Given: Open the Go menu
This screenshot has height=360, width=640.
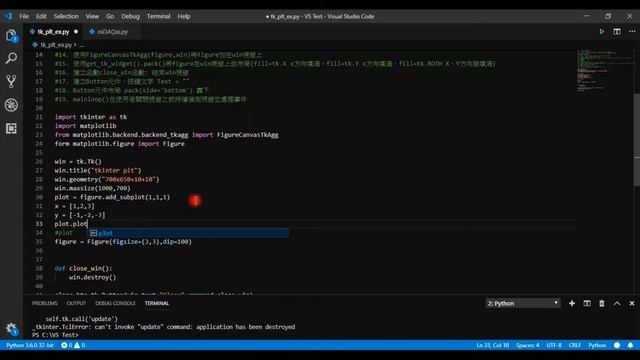Looking at the screenshot, I should coord(110,16).
